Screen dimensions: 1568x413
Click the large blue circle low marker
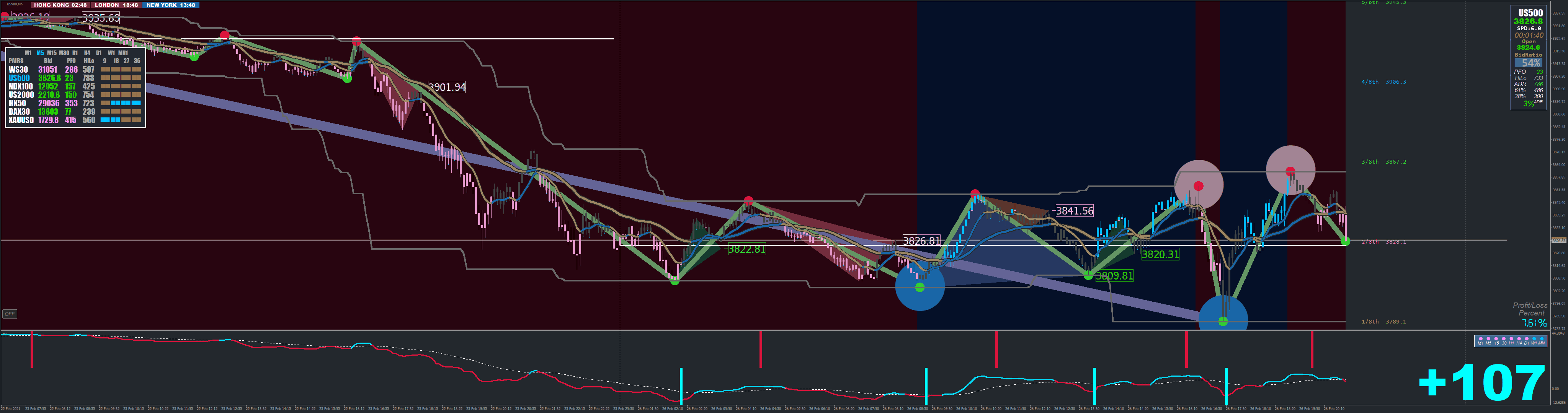pyautogui.click(x=920, y=286)
